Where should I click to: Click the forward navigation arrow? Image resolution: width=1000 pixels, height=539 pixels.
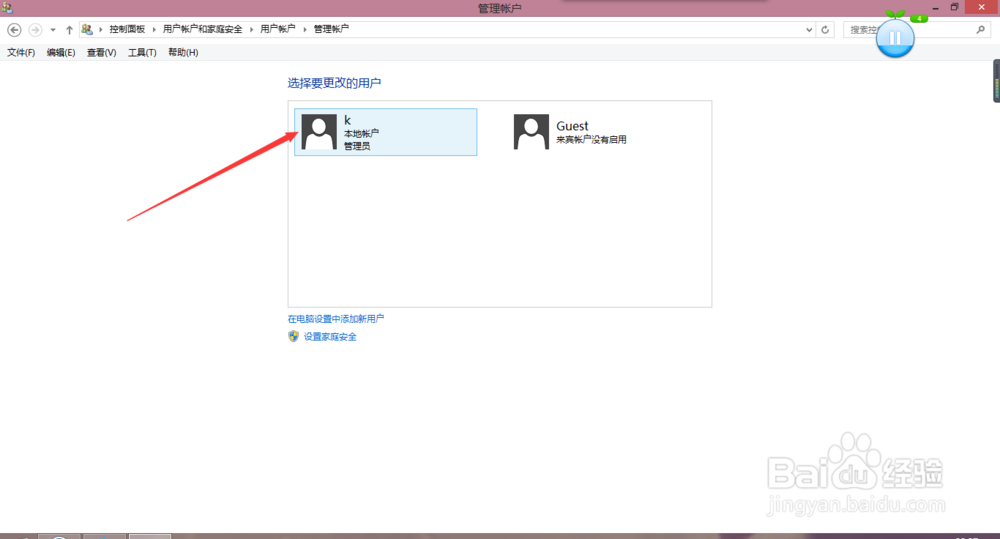coord(36,29)
